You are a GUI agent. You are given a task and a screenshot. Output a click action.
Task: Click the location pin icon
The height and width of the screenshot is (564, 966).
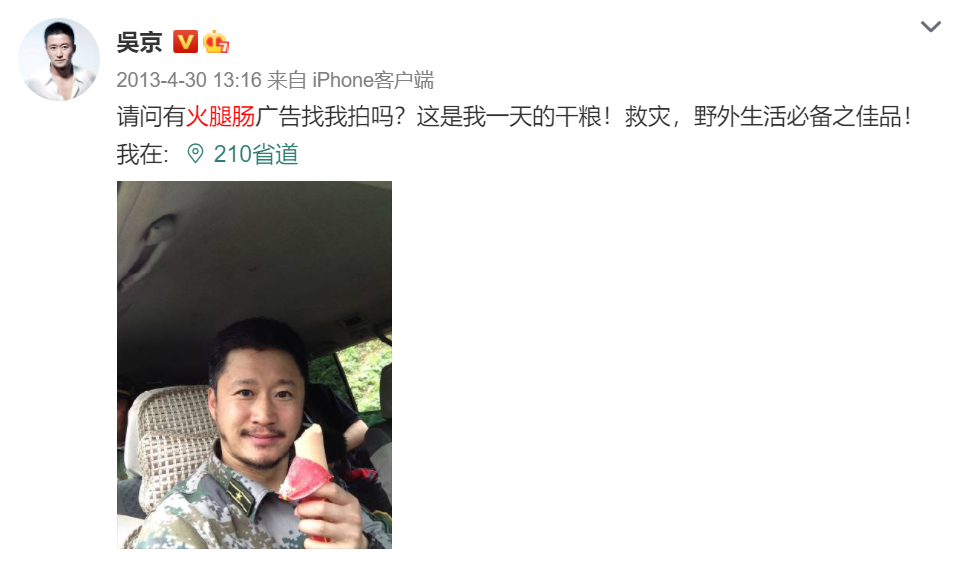pyautogui.click(x=195, y=153)
